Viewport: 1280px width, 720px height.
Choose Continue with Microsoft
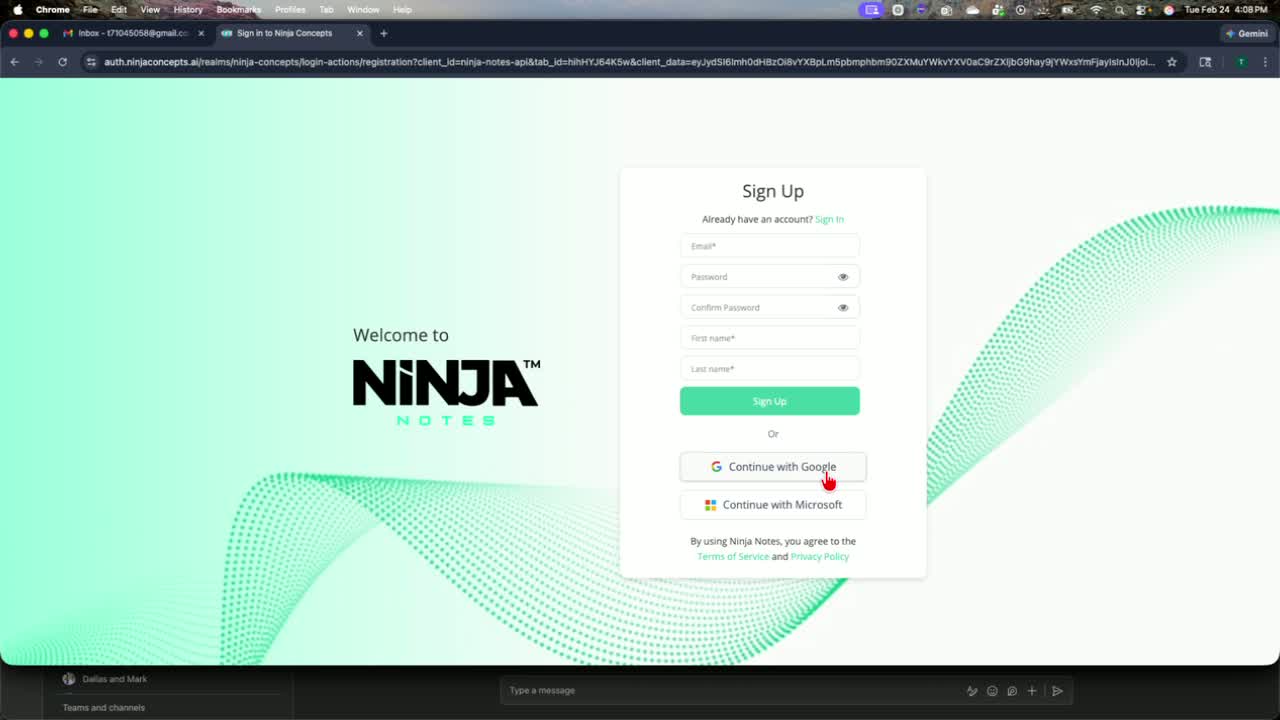(773, 505)
